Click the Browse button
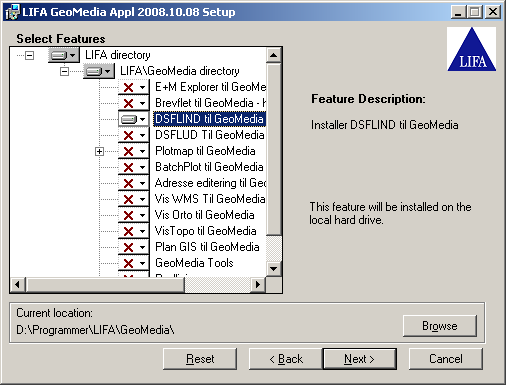This screenshot has width=506, height=385. tap(440, 326)
